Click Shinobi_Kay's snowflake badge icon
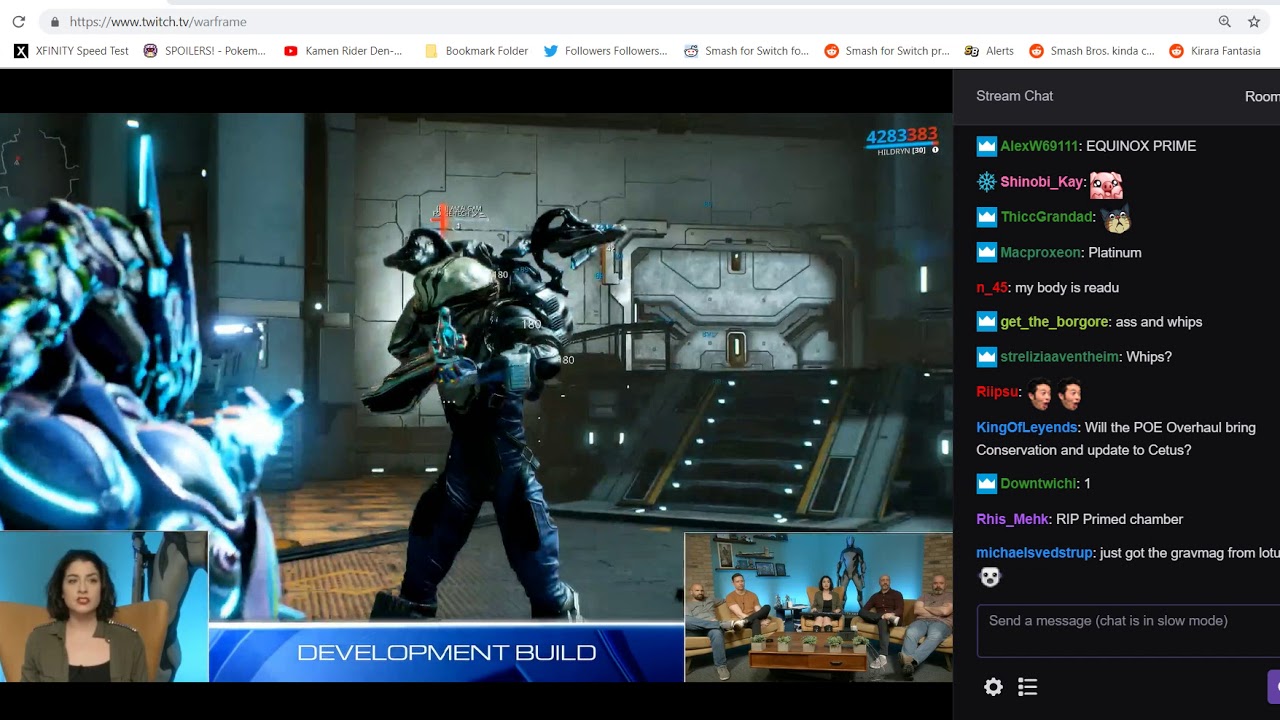 point(986,182)
